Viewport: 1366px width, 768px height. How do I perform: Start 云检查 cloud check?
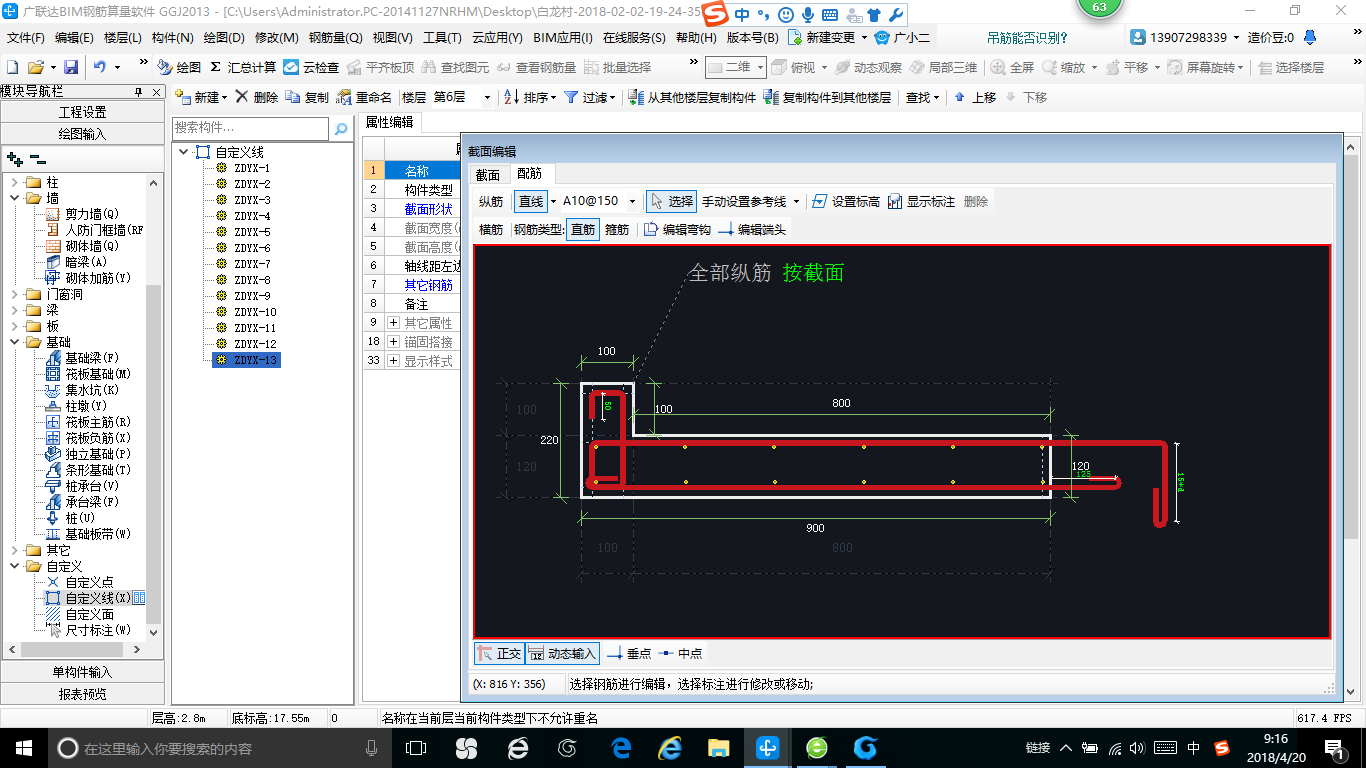(x=311, y=67)
